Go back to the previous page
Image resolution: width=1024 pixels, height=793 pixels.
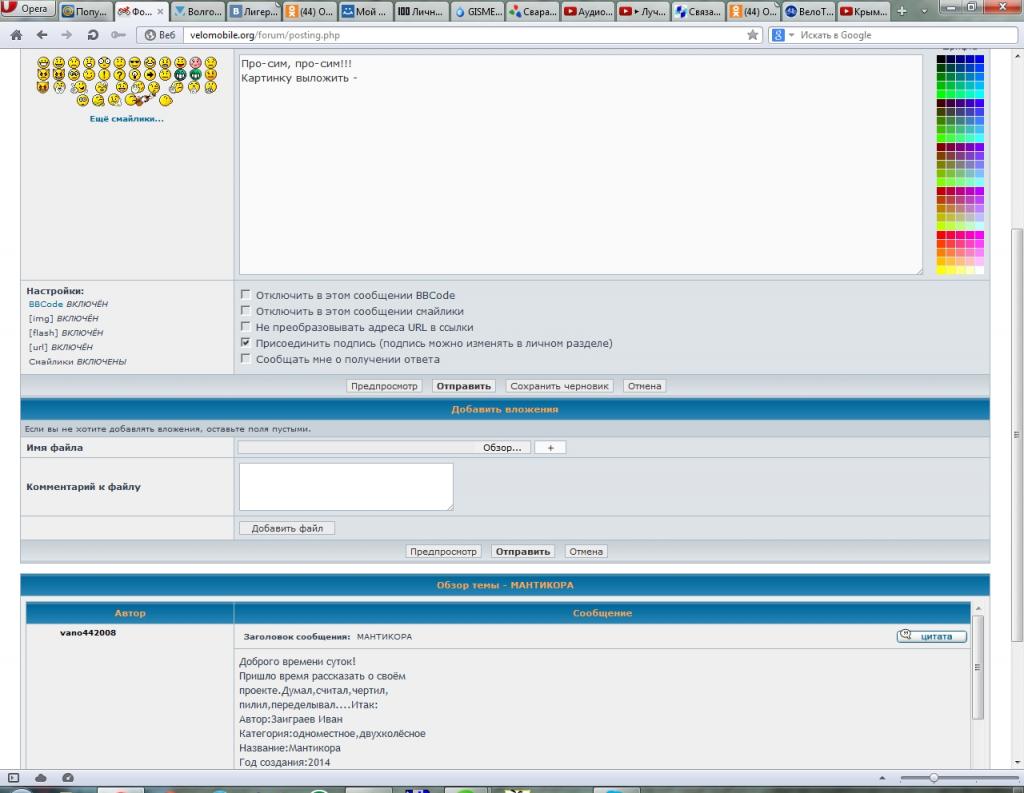42,35
